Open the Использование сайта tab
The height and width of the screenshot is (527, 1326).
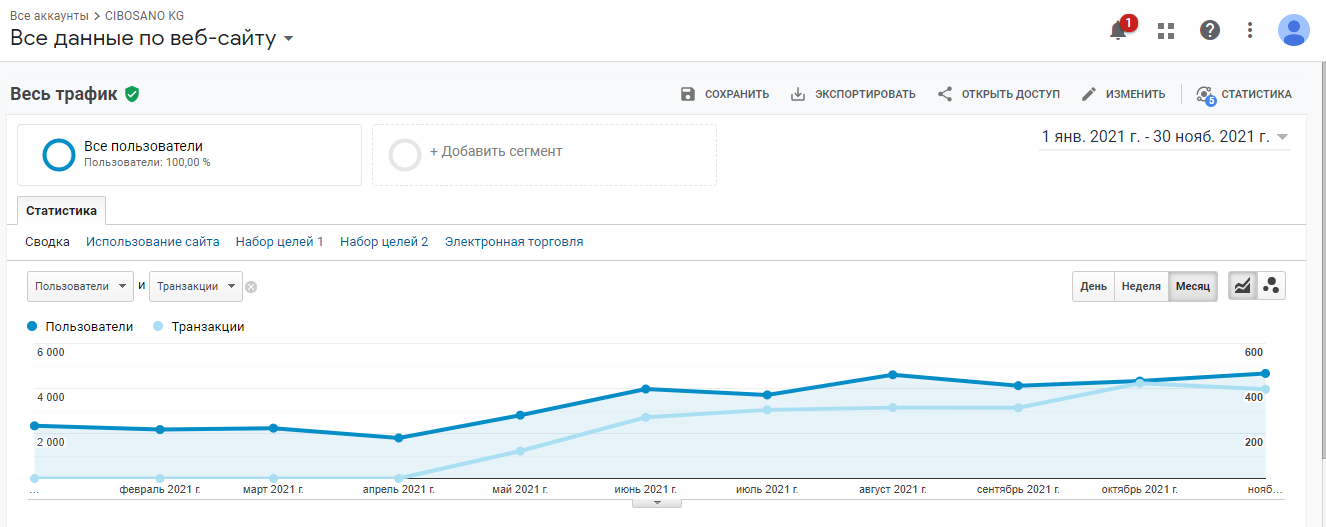tap(153, 242)
